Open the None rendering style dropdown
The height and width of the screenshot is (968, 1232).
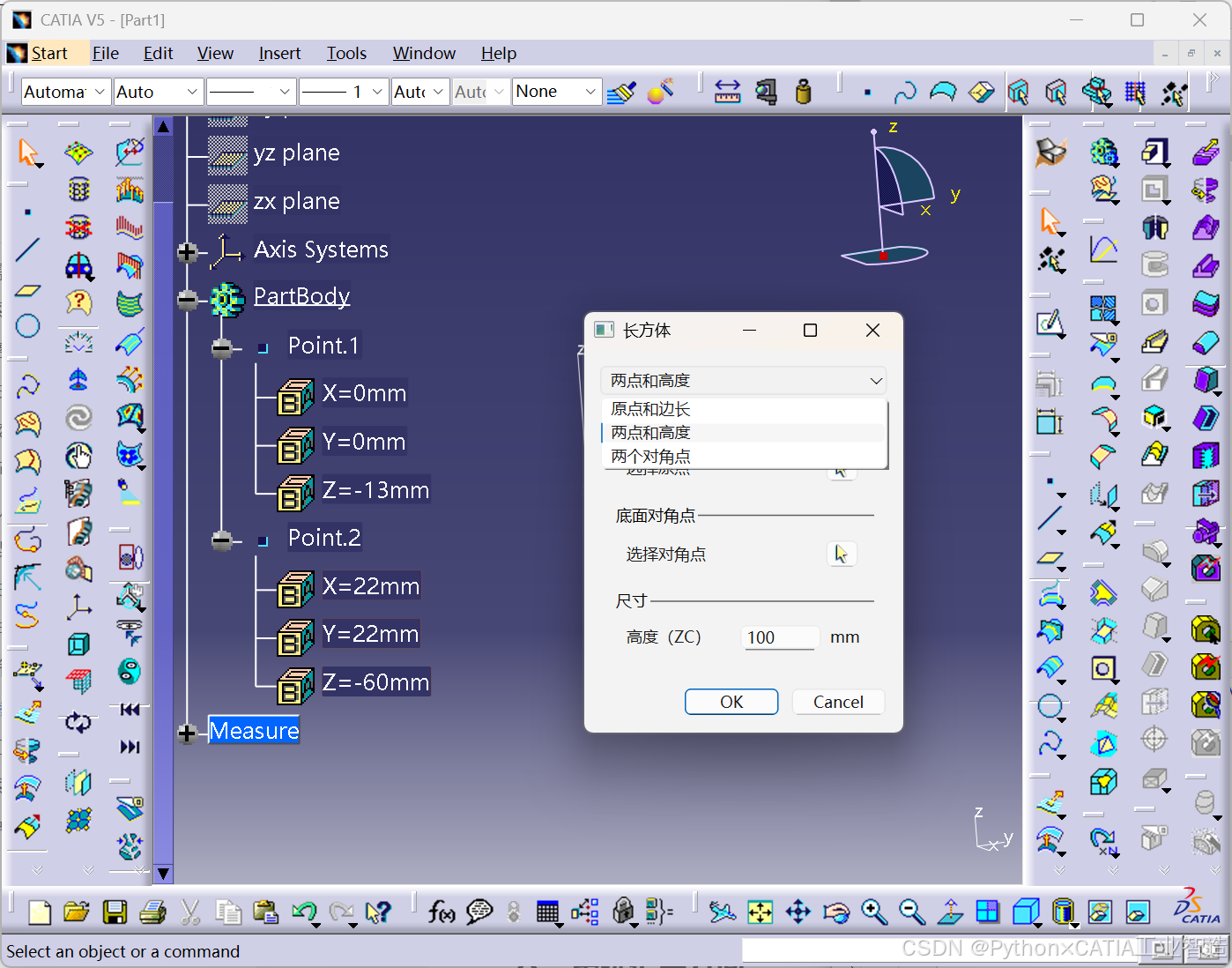557,92
